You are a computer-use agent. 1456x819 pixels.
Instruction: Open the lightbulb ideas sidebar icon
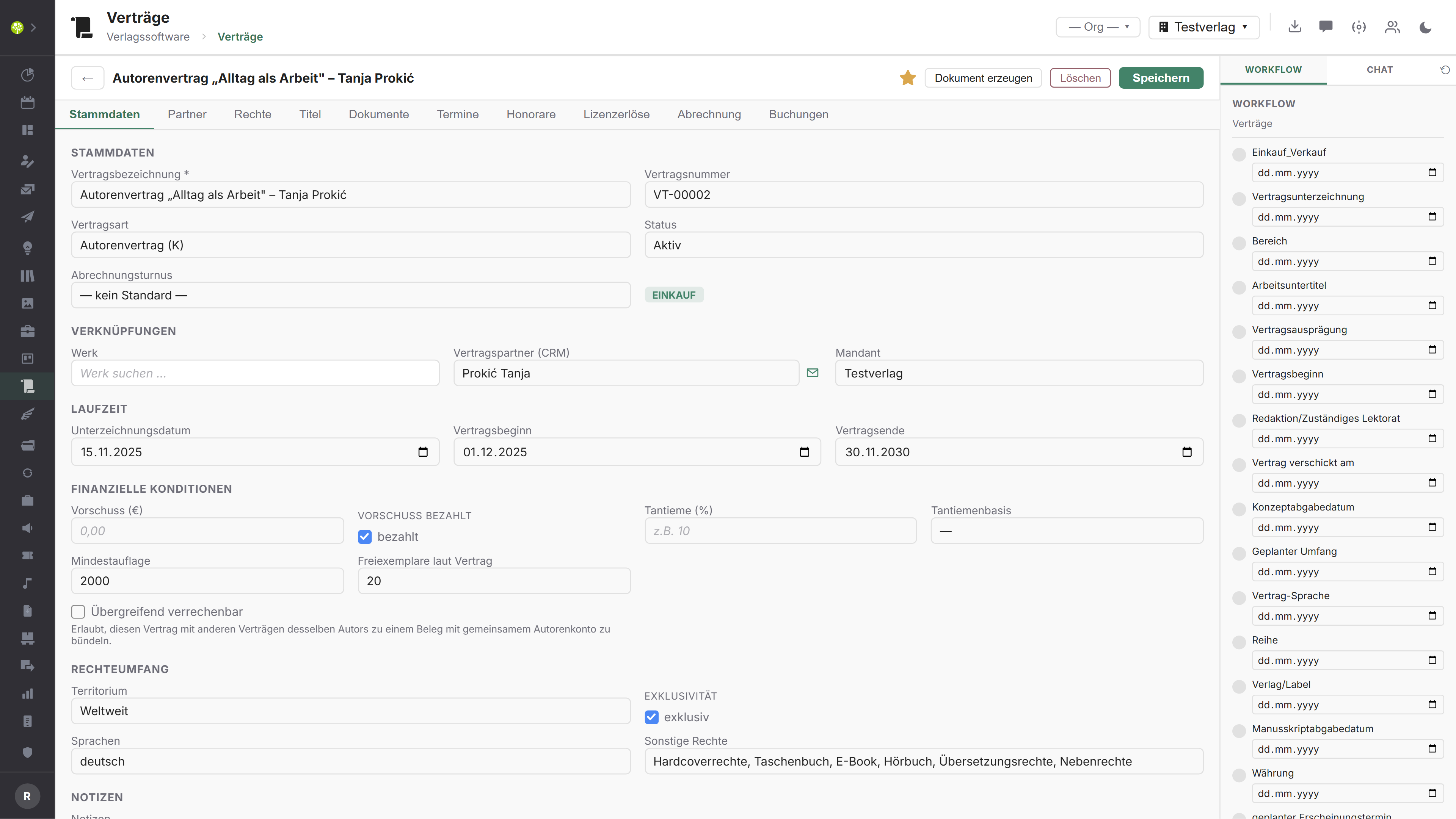(27, 248)
